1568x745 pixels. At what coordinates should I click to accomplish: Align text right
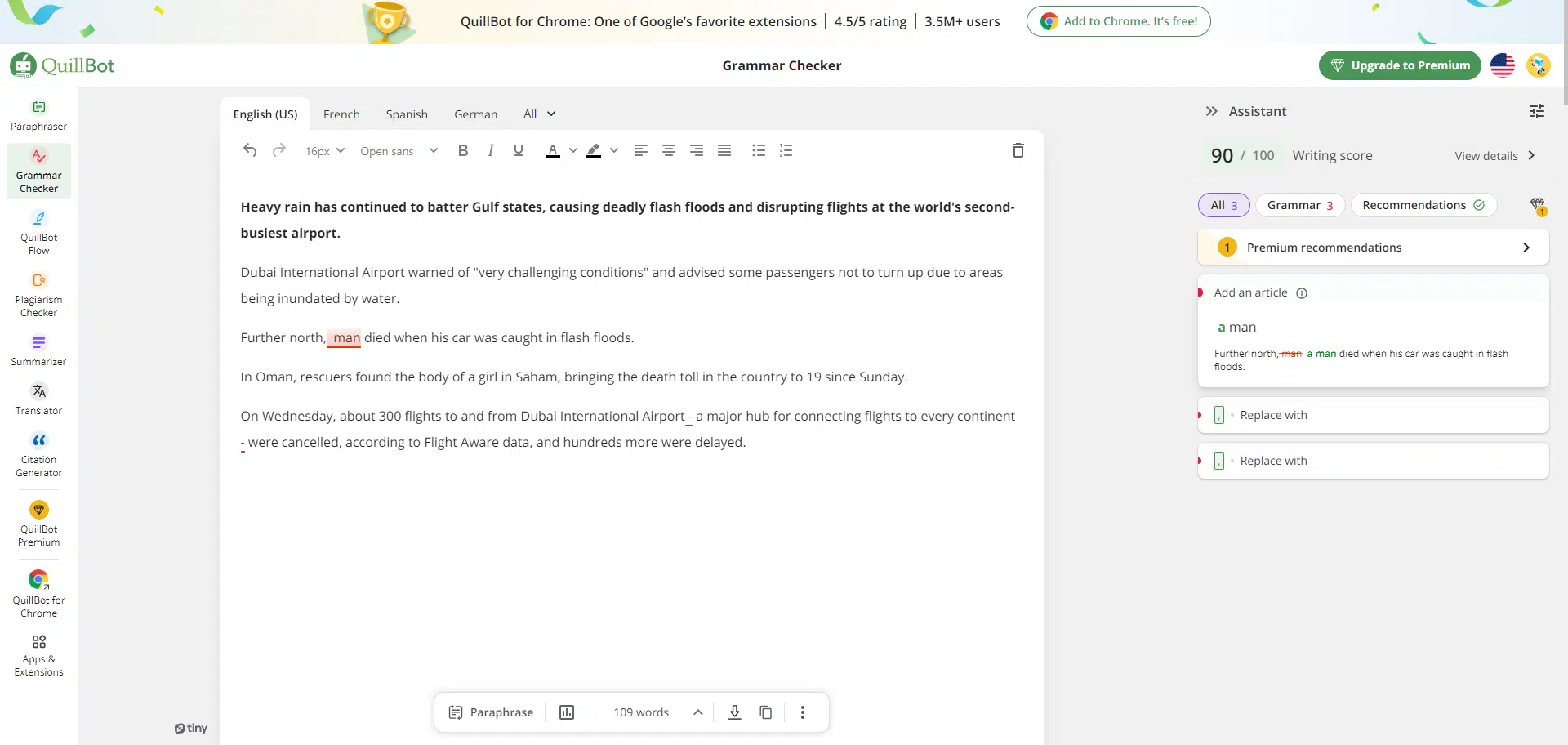697,150
